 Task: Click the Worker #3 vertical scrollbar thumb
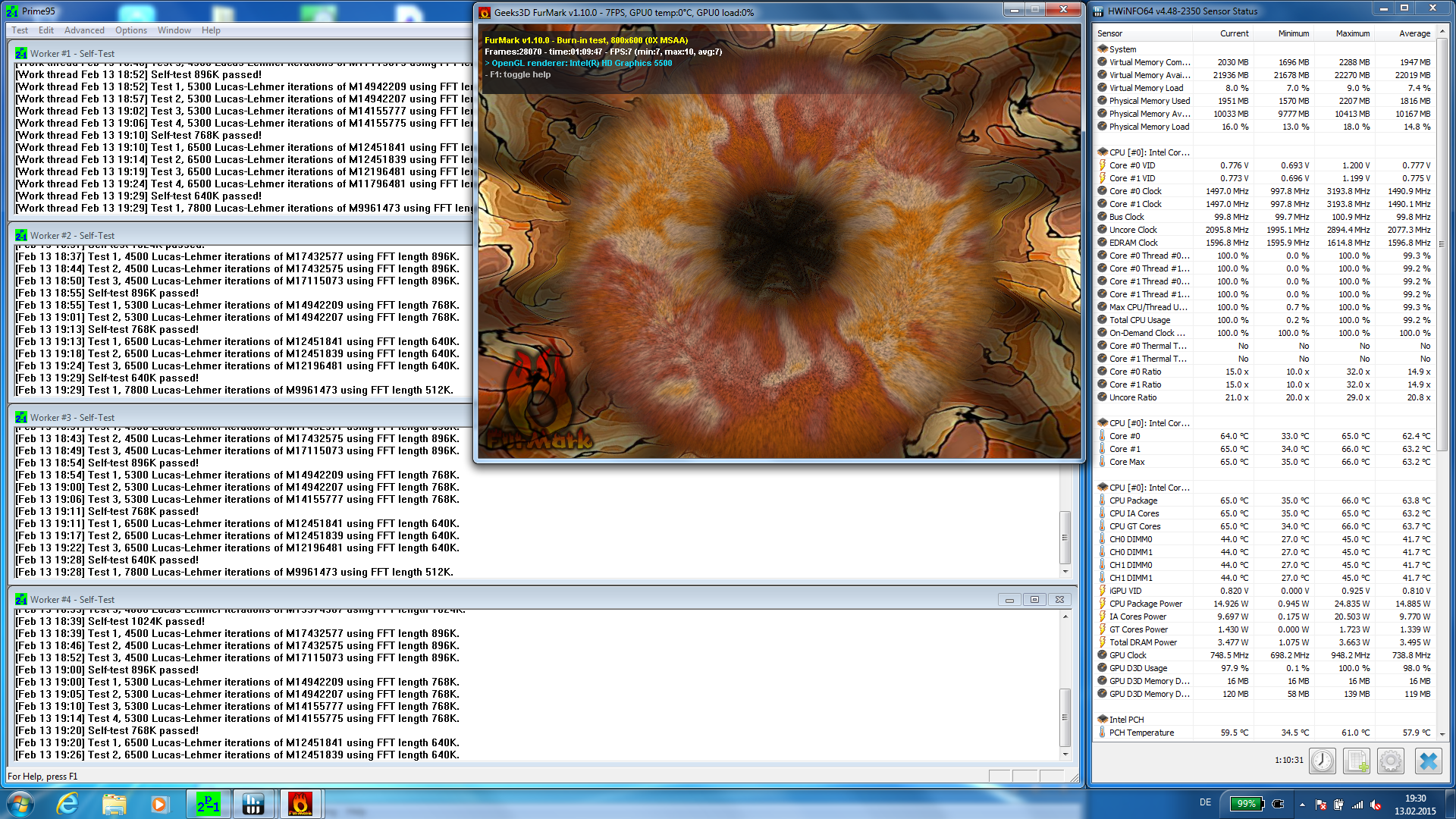click(x=1065, y=538)
